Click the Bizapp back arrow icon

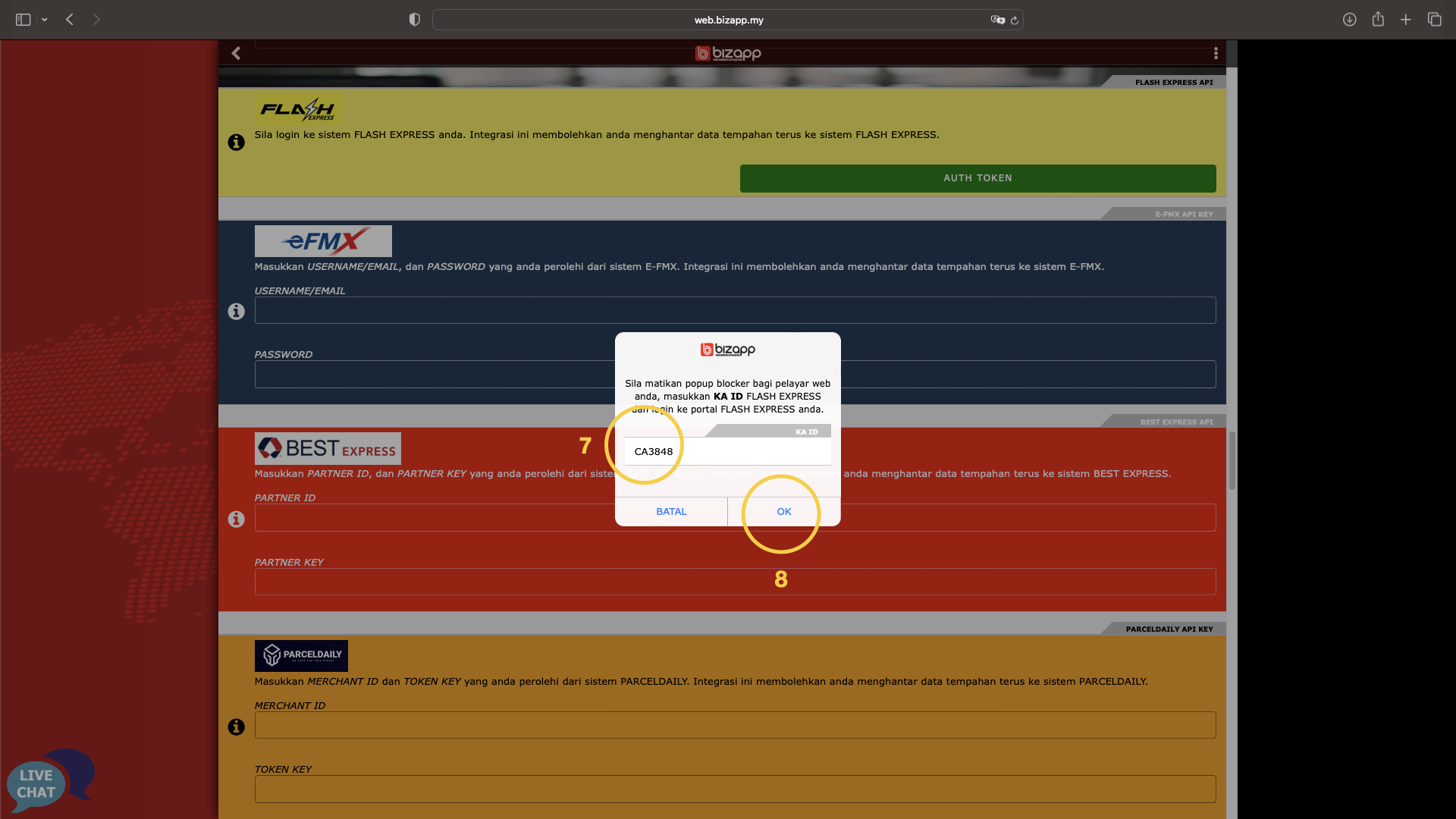236,53
